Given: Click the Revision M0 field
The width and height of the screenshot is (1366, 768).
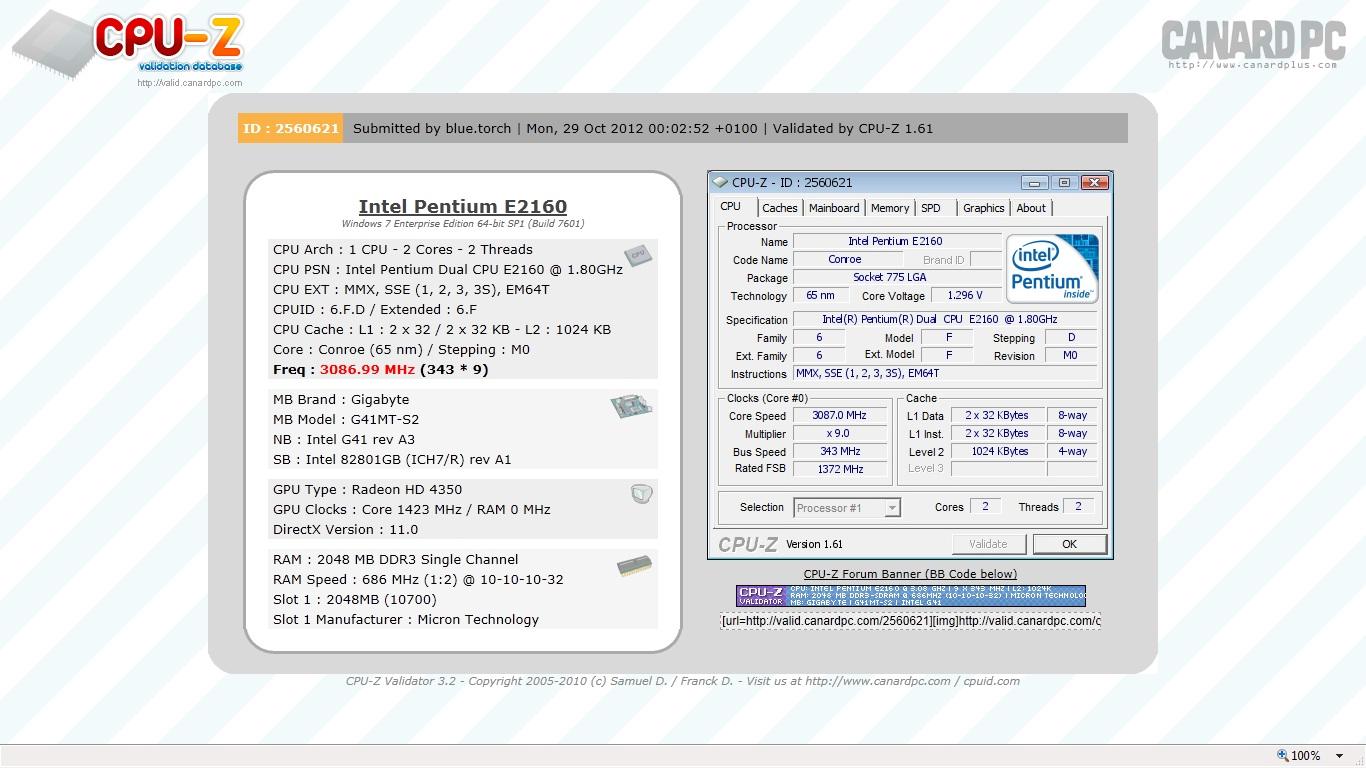Looking at the screenshot, I should [x=1070, y=356].
